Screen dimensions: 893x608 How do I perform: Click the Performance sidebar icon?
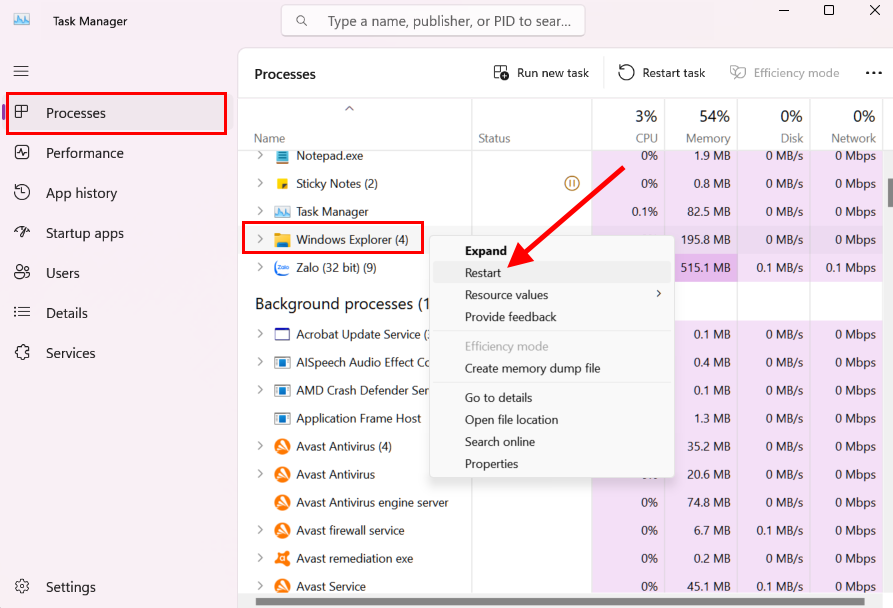coord(23,153)
